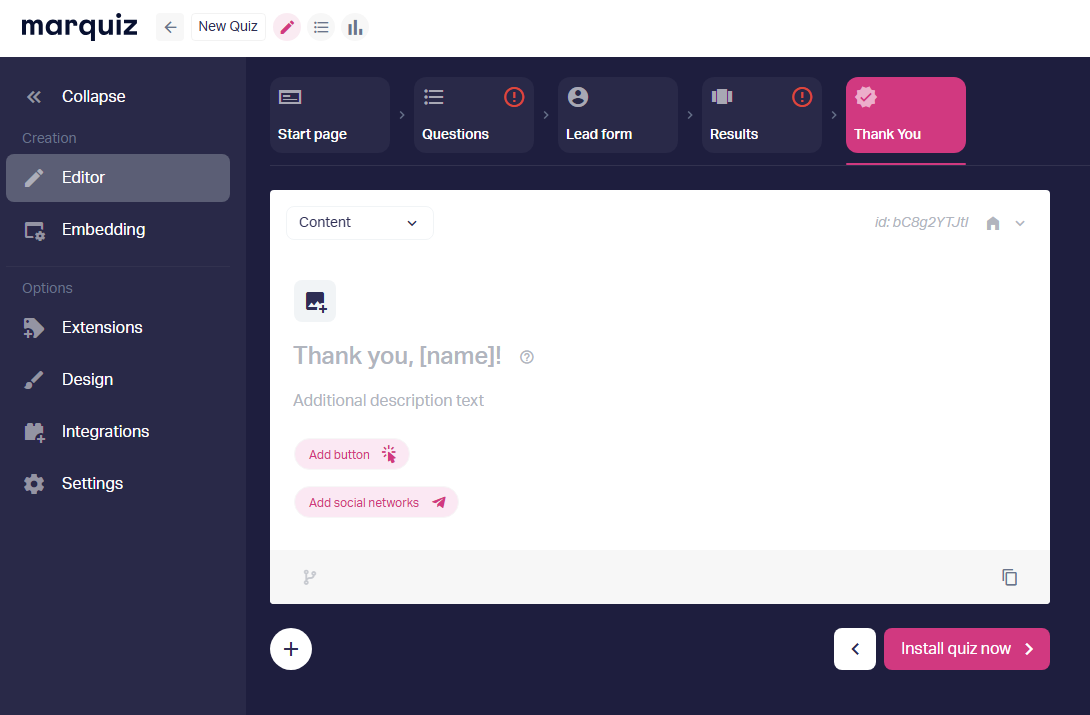The width and height of the screenshot is (1090, 715).
Task: Open Design in the sidebar
Action: [87, 379]
